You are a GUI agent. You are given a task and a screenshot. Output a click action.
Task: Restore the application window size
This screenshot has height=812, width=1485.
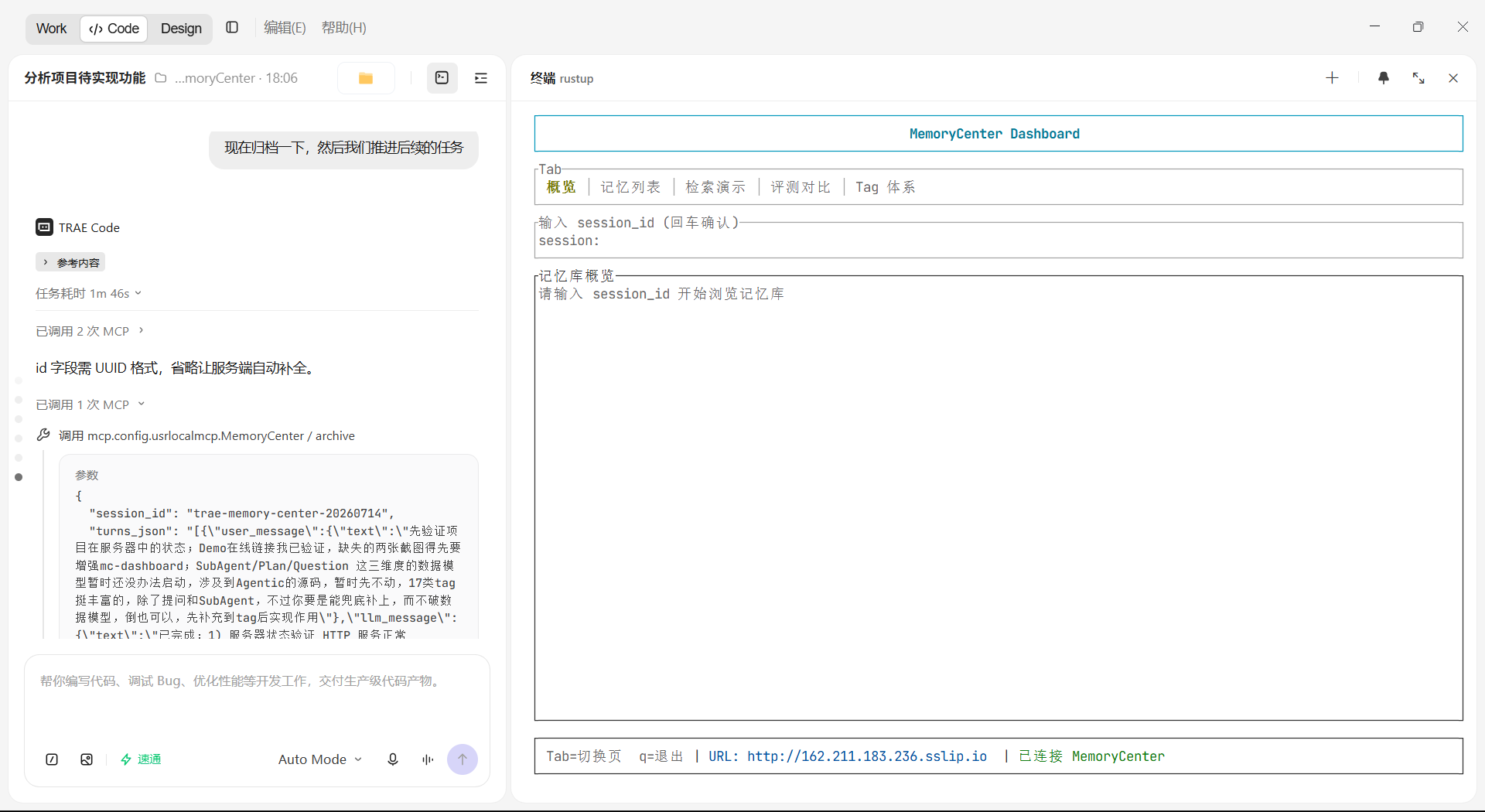pyautogui.click(x=1418, y=26)
